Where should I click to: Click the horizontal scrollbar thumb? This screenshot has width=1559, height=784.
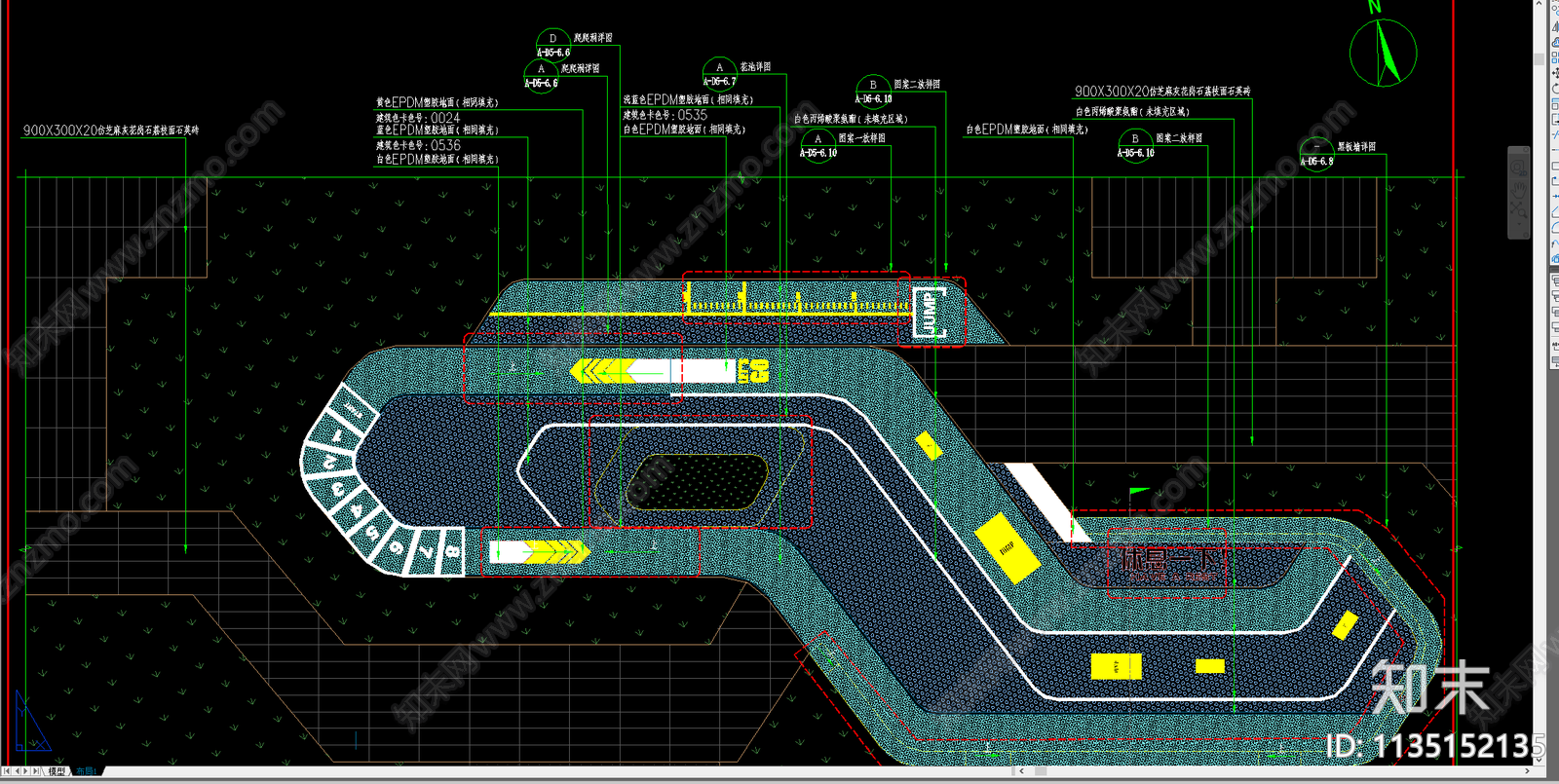coord(1041,771)
